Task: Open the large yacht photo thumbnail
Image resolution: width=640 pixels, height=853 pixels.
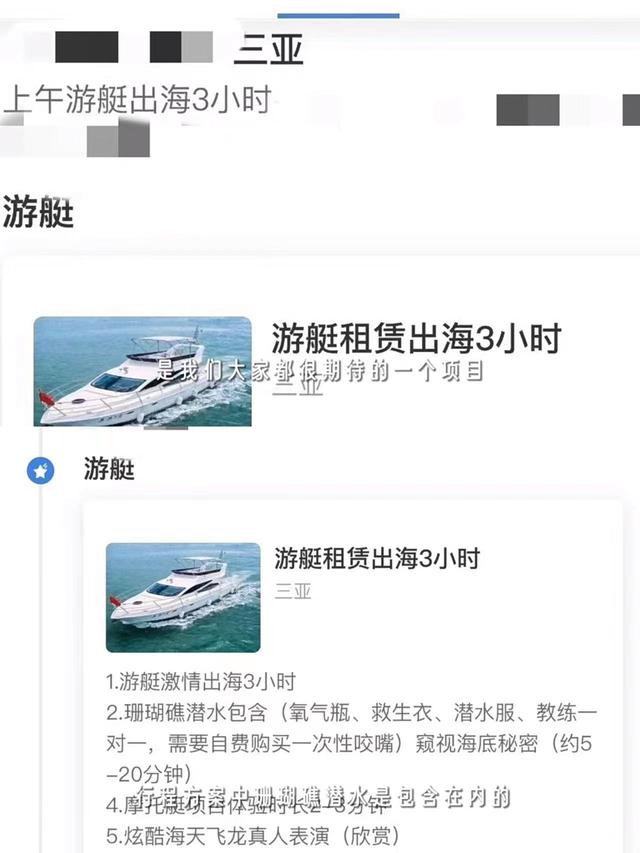Action: tap(143, 371)
